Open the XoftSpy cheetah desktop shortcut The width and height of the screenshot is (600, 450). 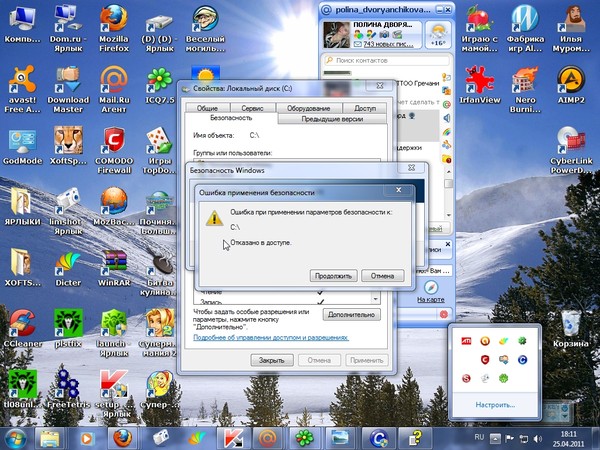(68, 147)
